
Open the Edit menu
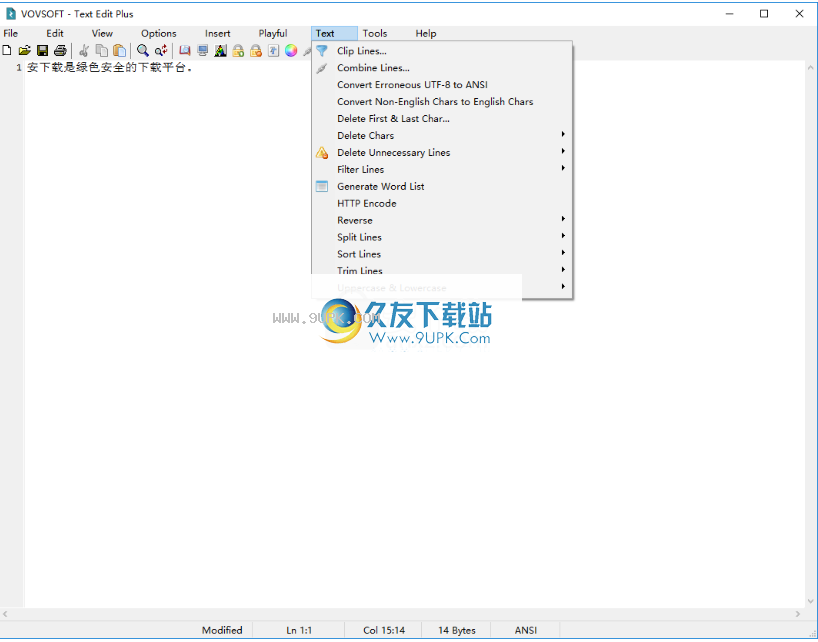tap(55, 33)
